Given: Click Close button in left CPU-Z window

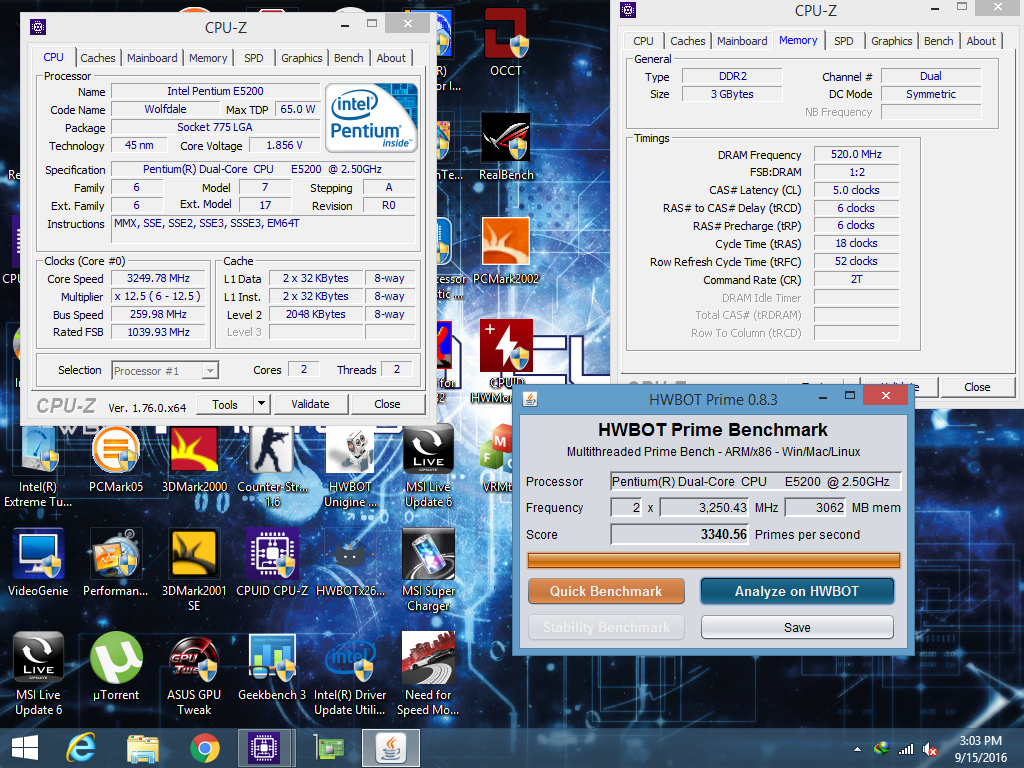Looking at the screenshot, I should pos(387,404).
